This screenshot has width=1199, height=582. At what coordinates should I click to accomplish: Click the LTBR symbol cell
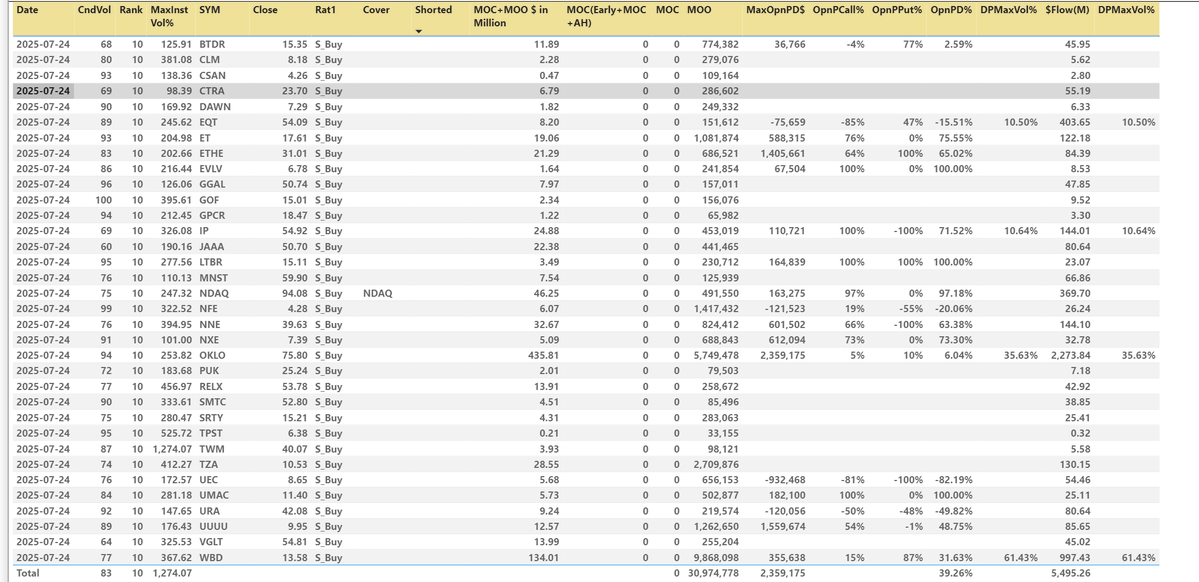tap(212, 262)
